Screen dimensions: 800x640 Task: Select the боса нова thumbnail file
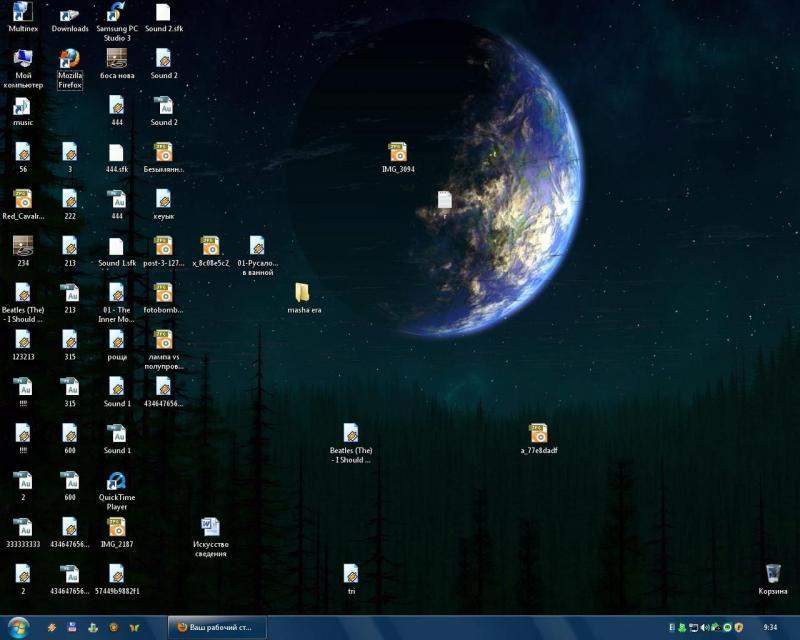pos(117,59)
